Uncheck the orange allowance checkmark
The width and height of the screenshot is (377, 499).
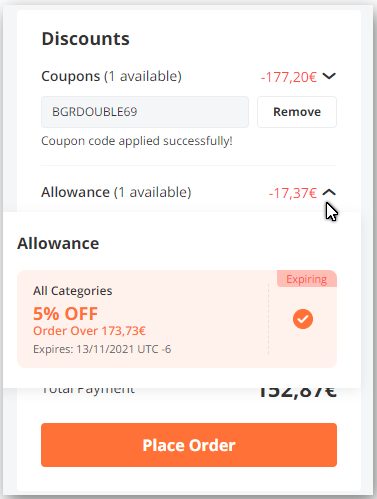click(303, 319)
